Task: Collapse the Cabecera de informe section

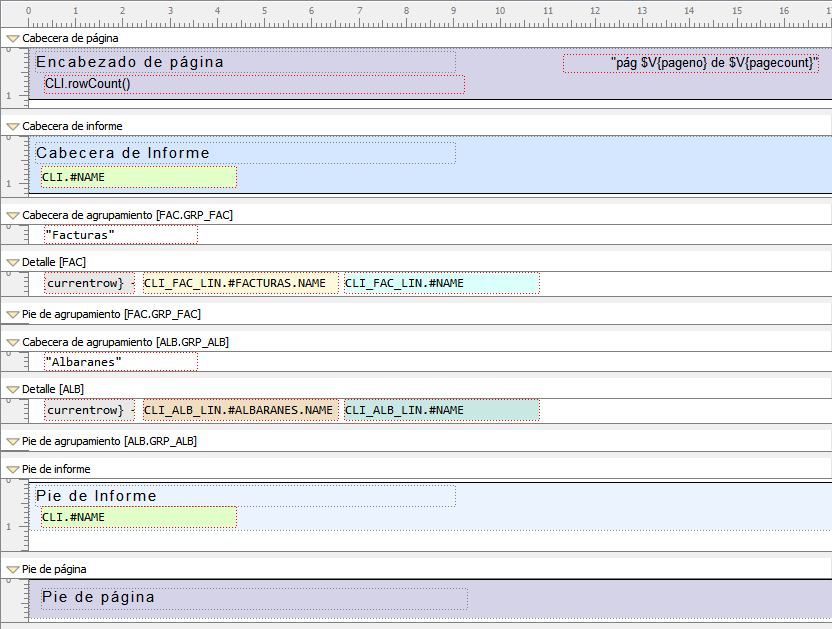Action: click(x=12, y=127)
